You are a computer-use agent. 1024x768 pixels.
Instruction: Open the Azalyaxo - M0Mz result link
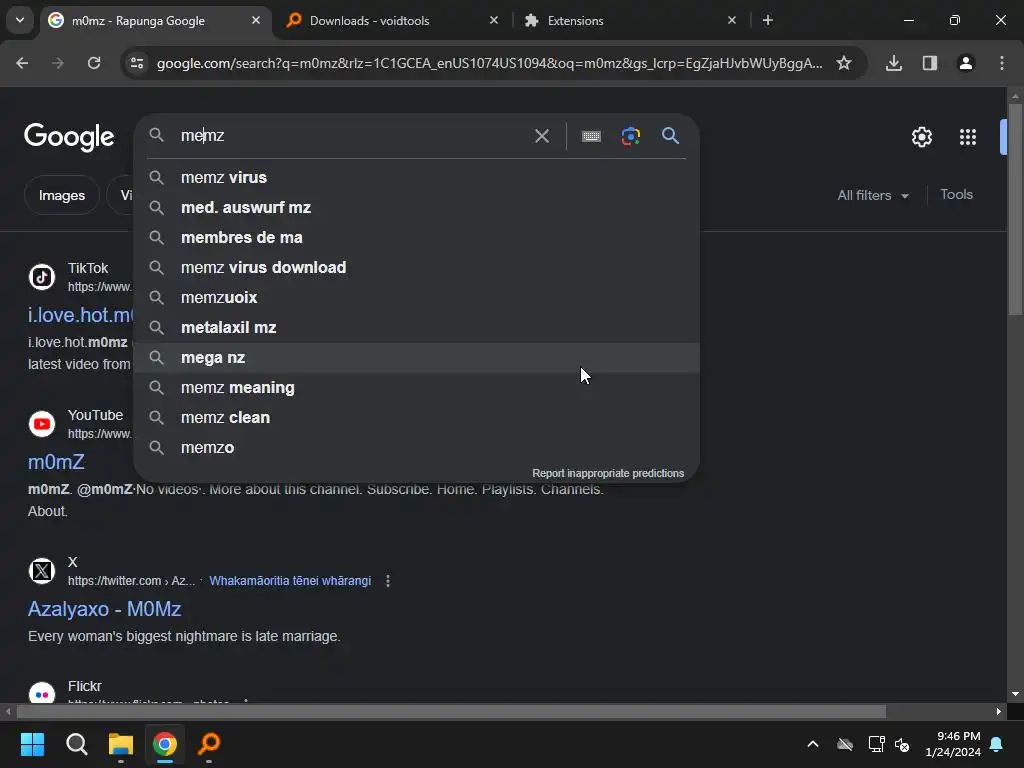coord(104,609)
